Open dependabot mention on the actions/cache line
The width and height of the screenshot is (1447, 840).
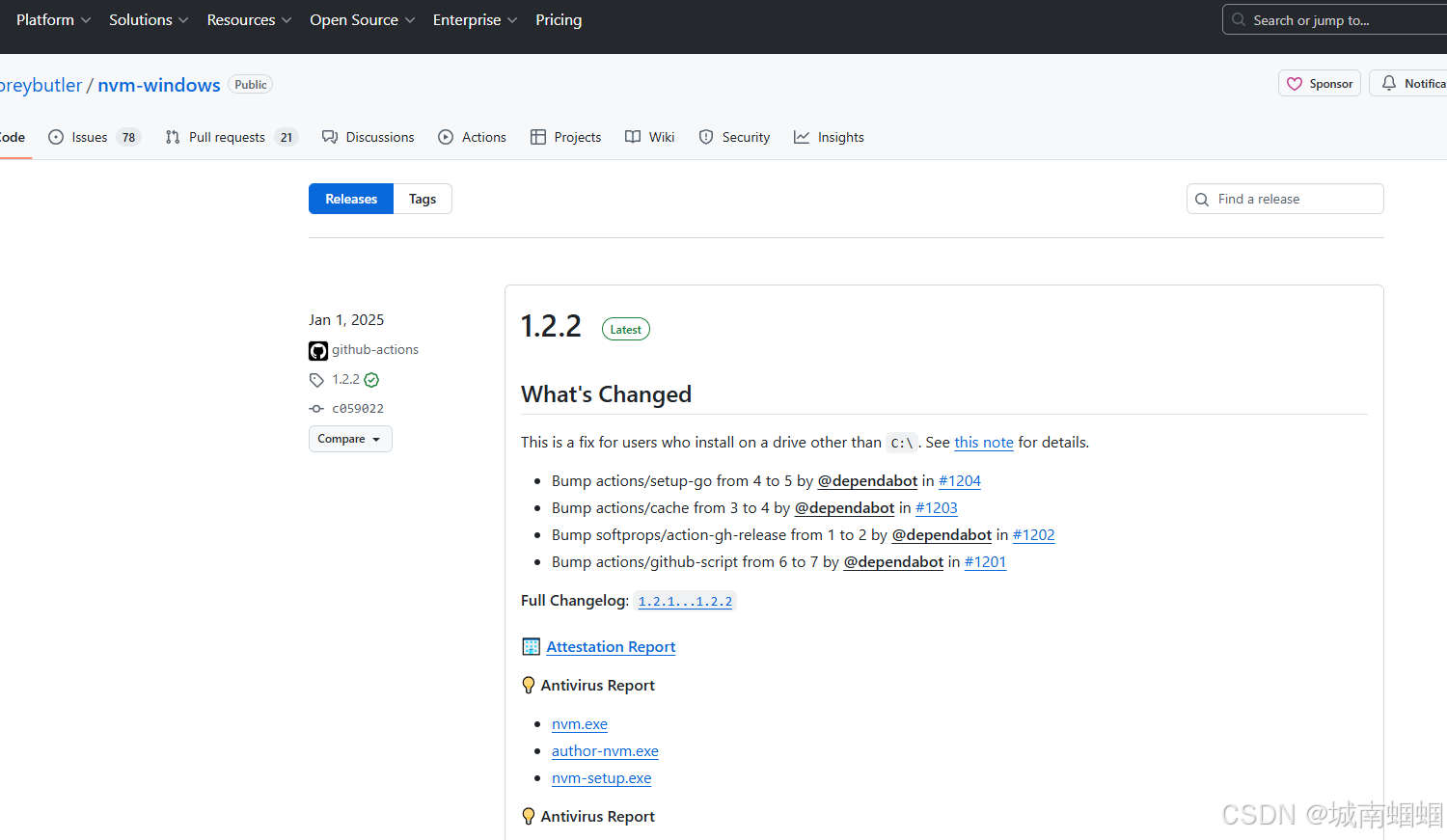(x=845, y=508)
